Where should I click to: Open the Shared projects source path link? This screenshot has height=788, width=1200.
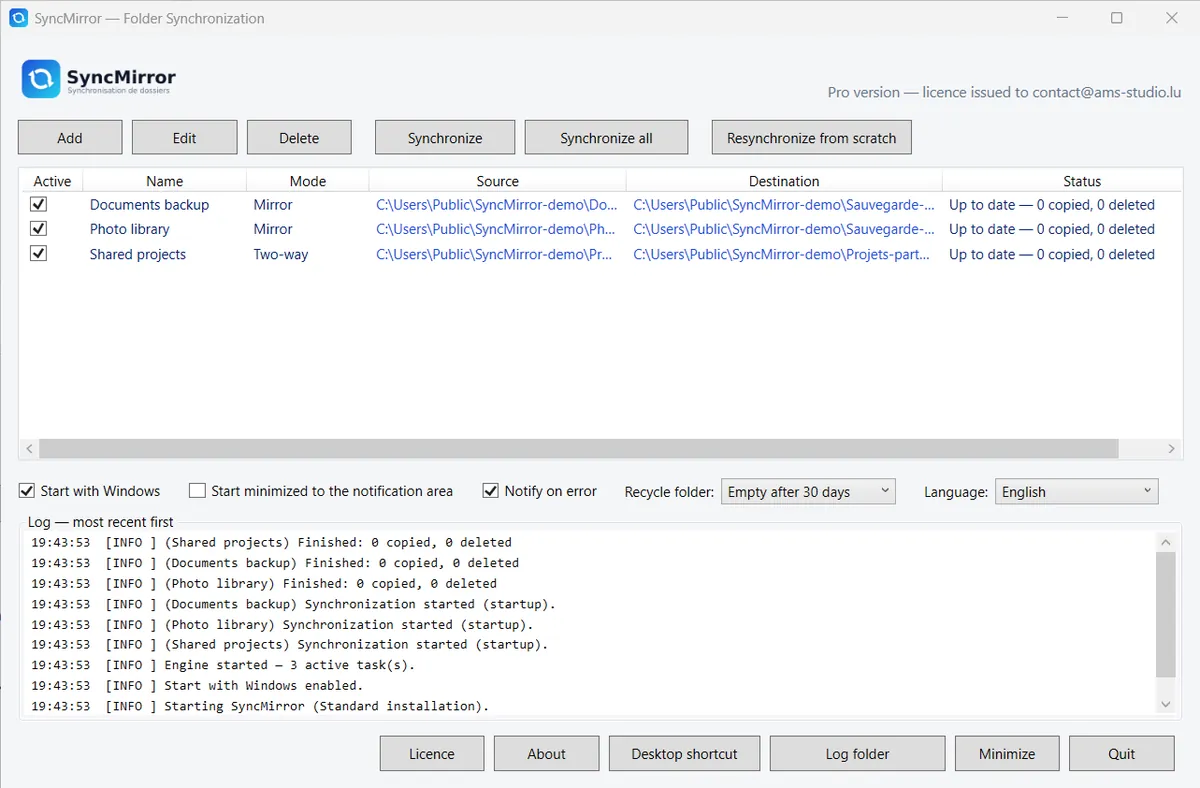point(494,254)
